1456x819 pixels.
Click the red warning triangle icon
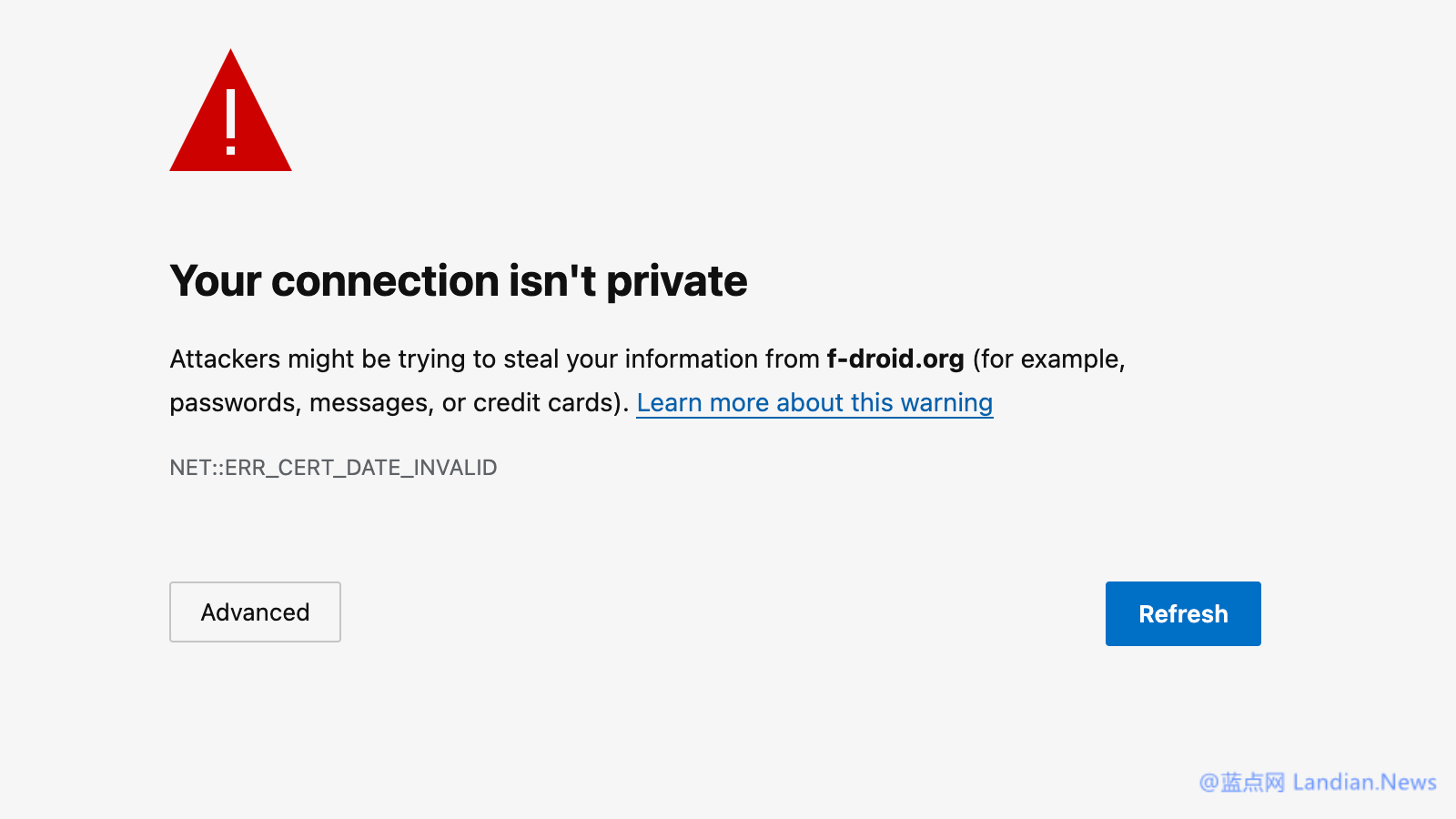(x=230, y=110)
